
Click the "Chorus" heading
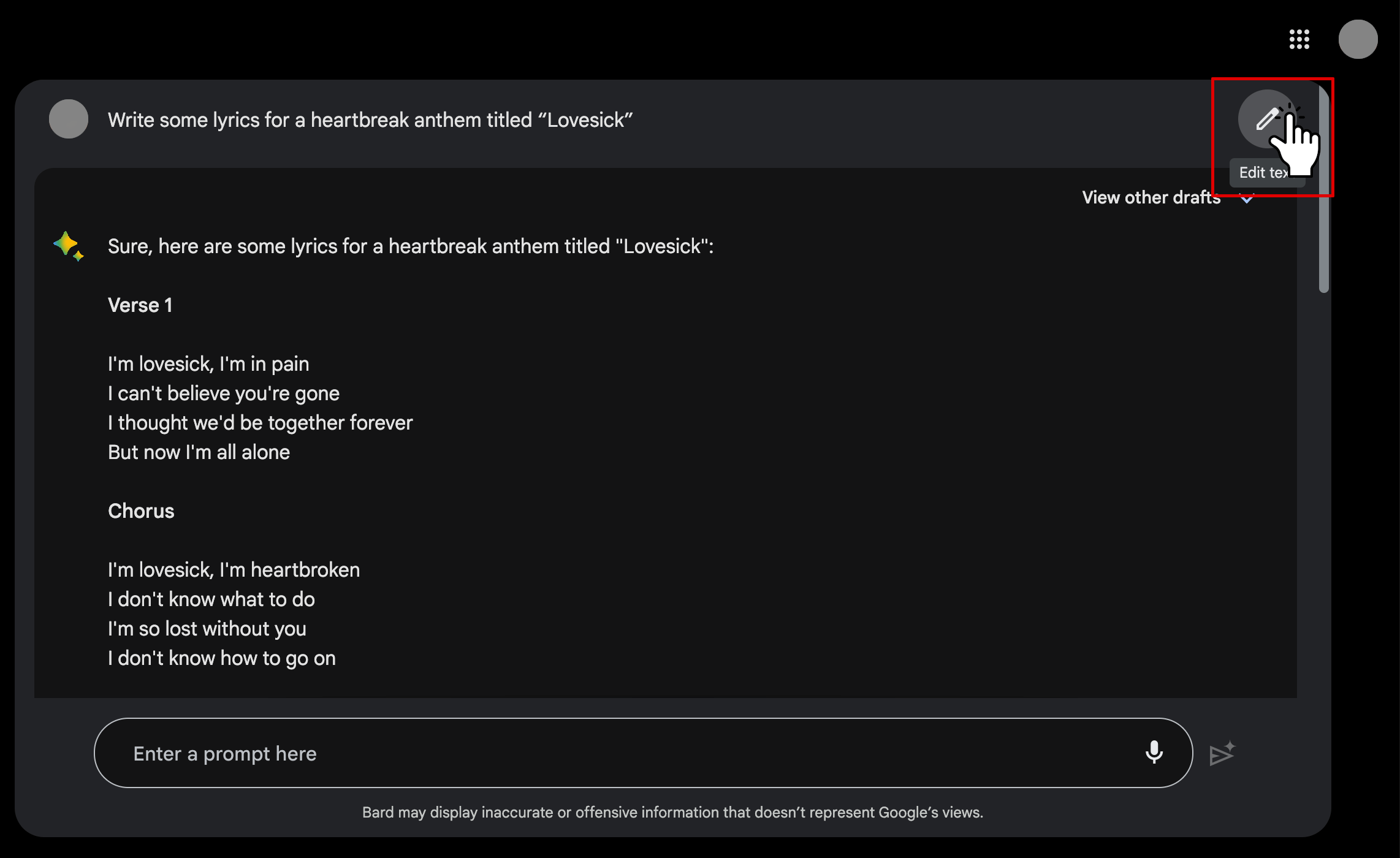pos(141,511)
